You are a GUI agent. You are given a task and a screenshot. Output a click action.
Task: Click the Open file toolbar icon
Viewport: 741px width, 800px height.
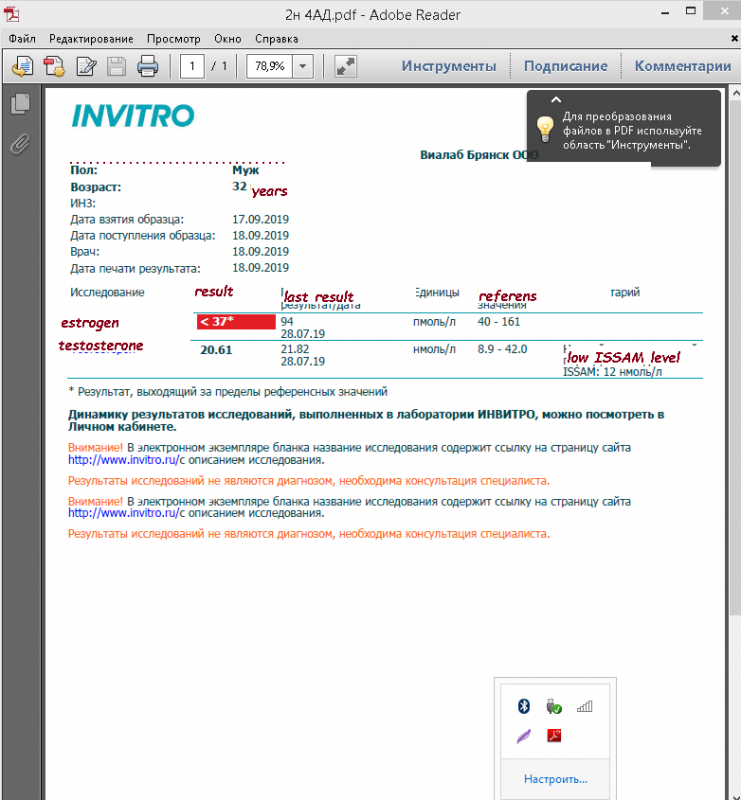(x=22, y=66)
